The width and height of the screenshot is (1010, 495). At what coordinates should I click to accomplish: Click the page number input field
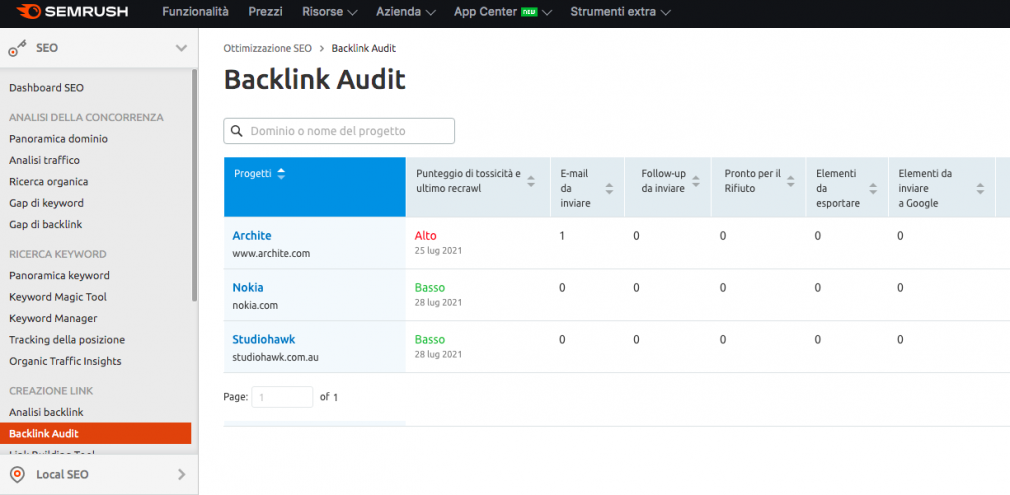[282, 397]
